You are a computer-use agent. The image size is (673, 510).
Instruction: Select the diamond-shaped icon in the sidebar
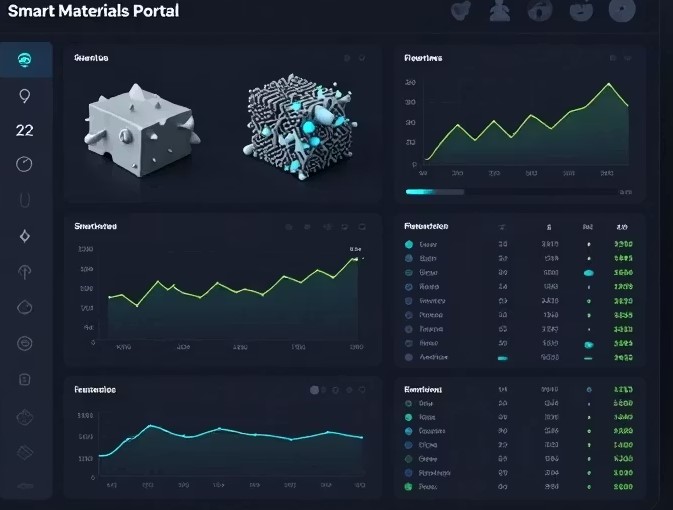25,237
